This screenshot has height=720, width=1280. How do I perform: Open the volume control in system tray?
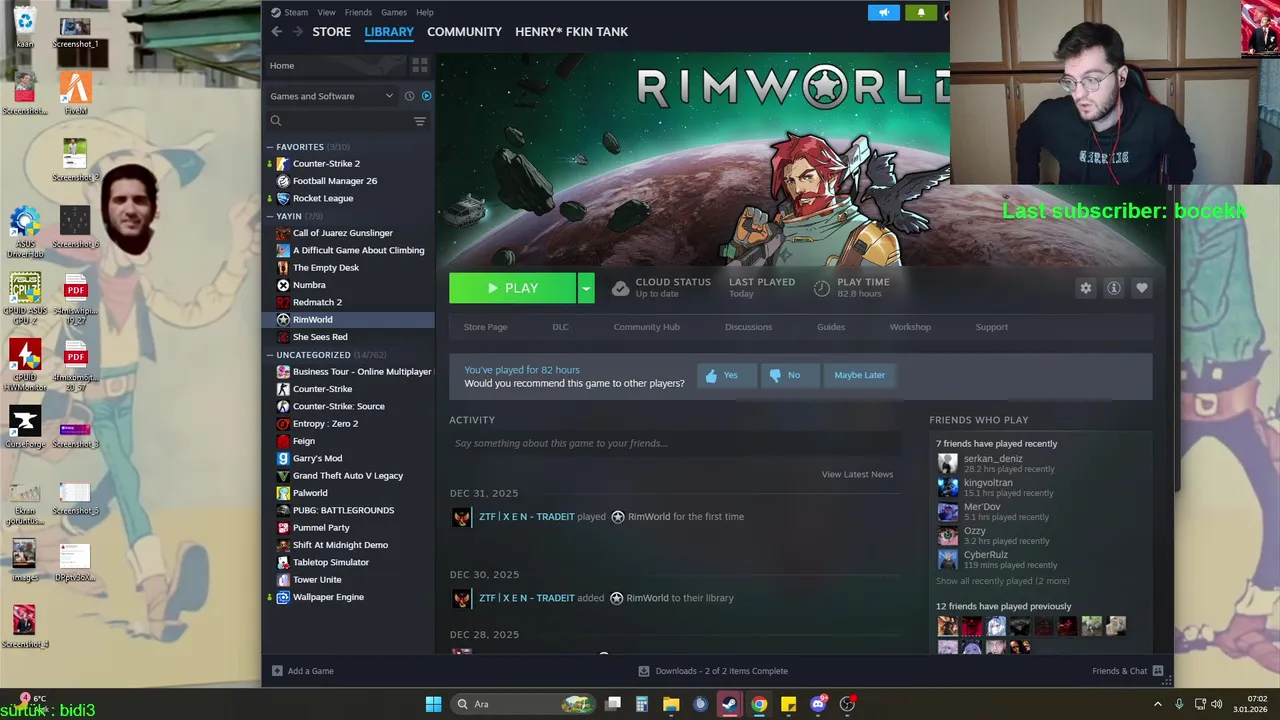pyautogui.click(x=1217, y=704)
